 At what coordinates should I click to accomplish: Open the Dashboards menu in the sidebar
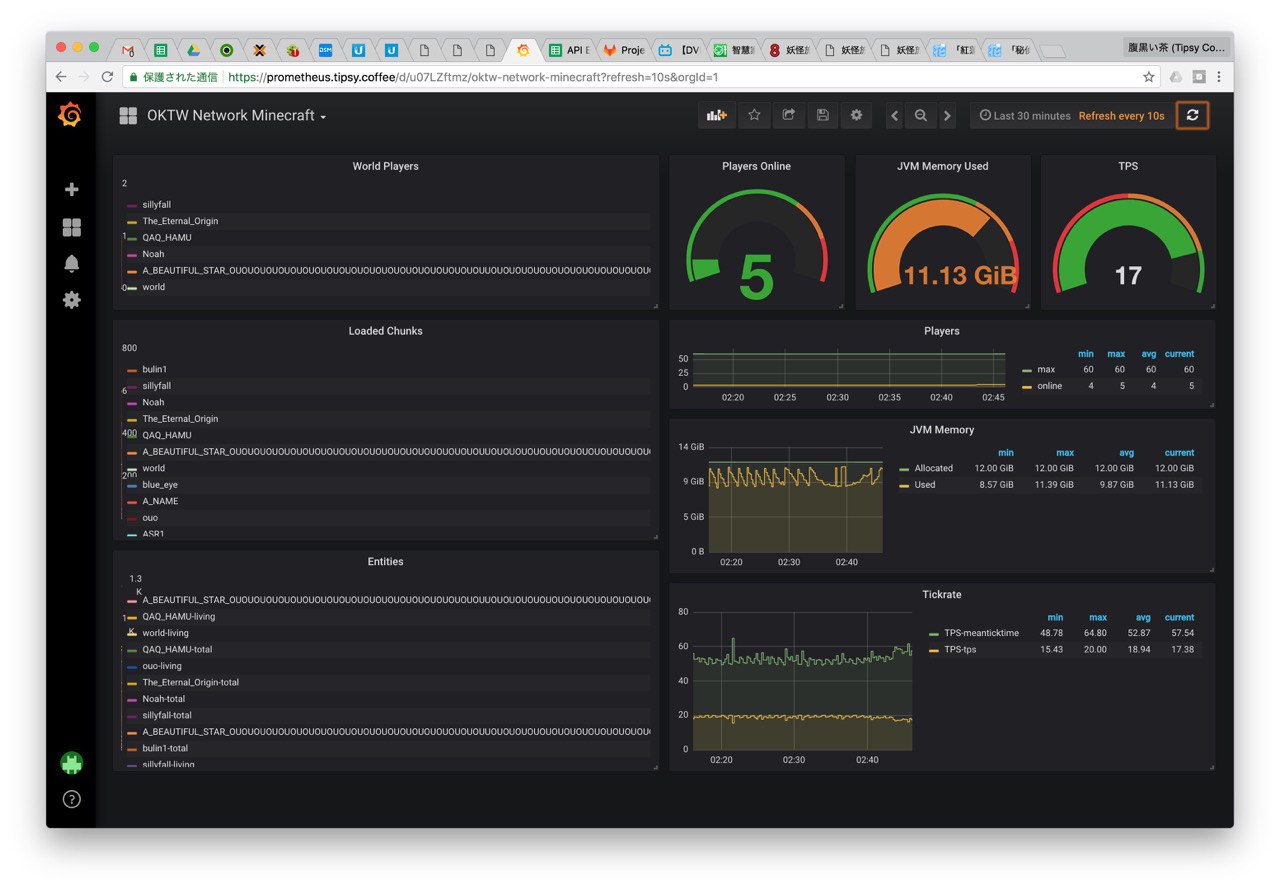pos(72,228)
